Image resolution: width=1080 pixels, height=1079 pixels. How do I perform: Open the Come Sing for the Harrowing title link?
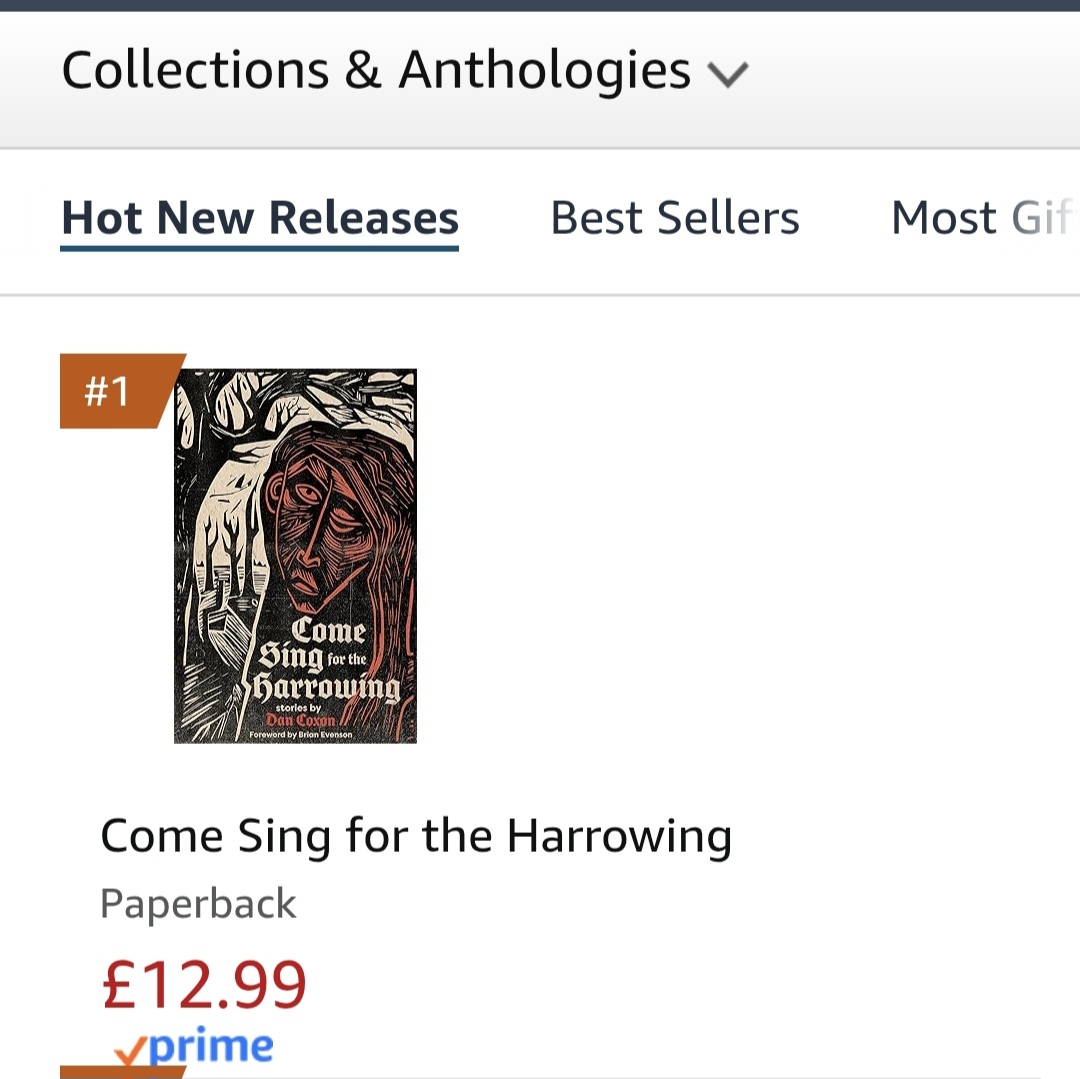click(416, 836)
